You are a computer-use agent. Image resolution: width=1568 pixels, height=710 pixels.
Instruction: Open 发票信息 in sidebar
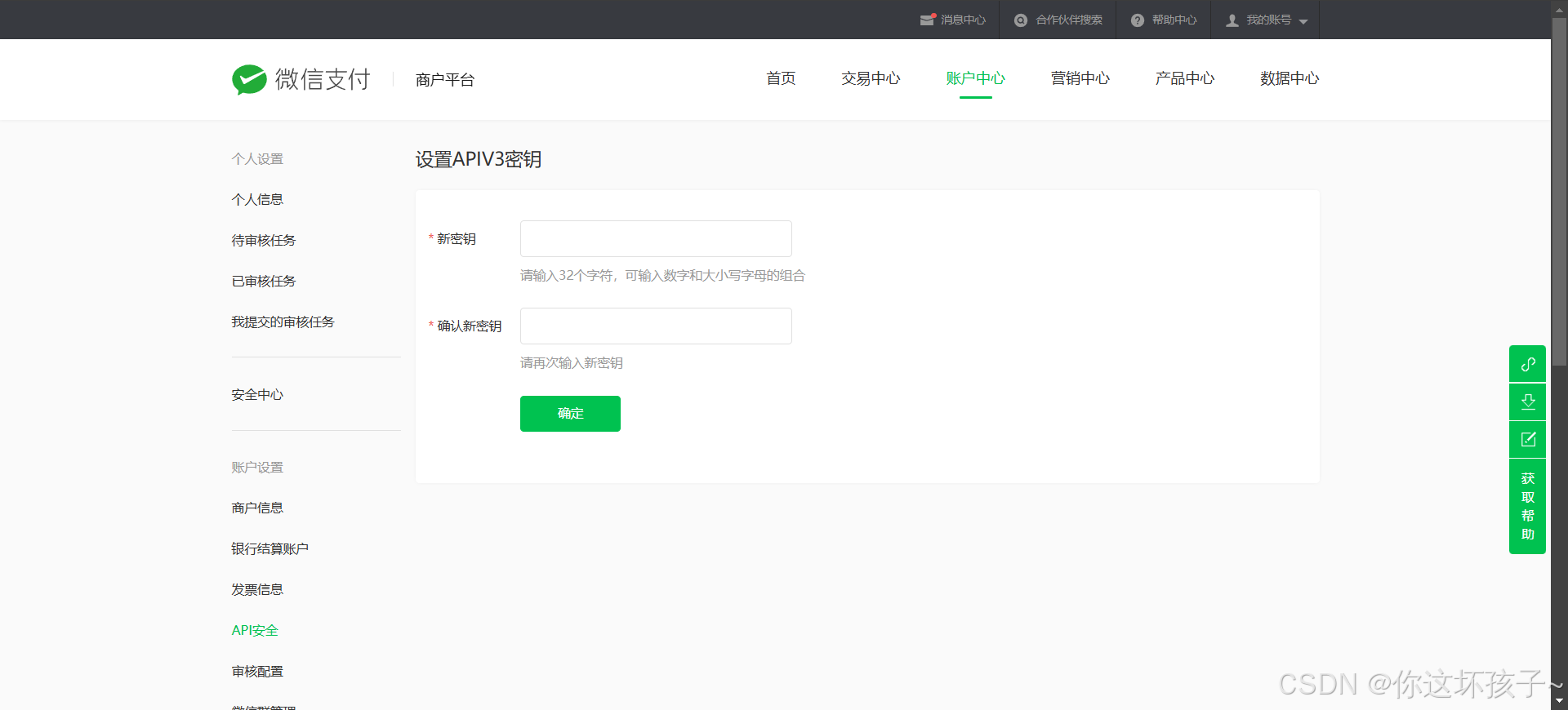pos(257,589)
